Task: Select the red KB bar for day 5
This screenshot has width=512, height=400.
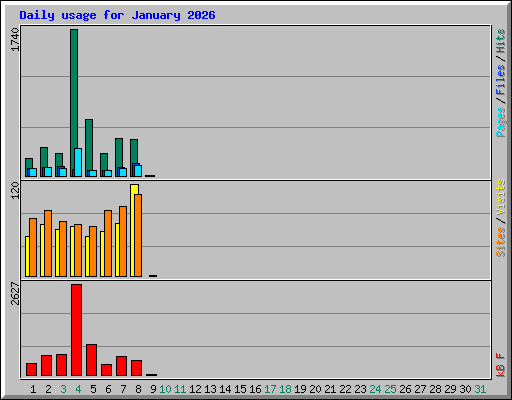Action: pyautogui.click(x=91, y=360)
